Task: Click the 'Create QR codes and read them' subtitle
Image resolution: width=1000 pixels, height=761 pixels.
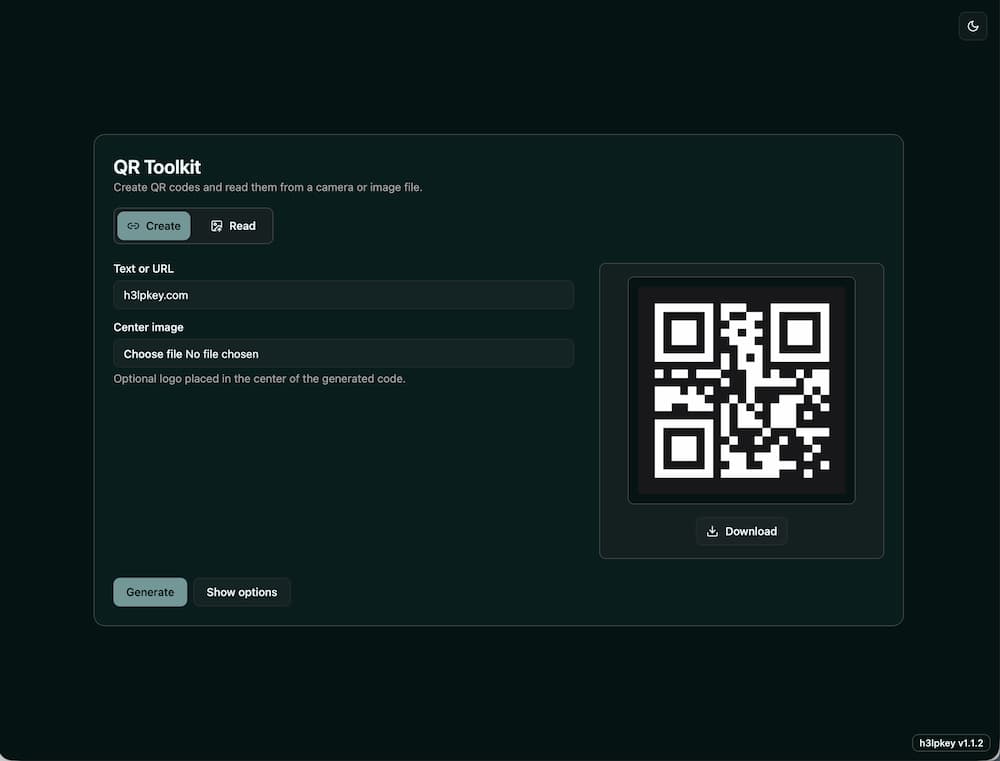Action: click(268, 188)
